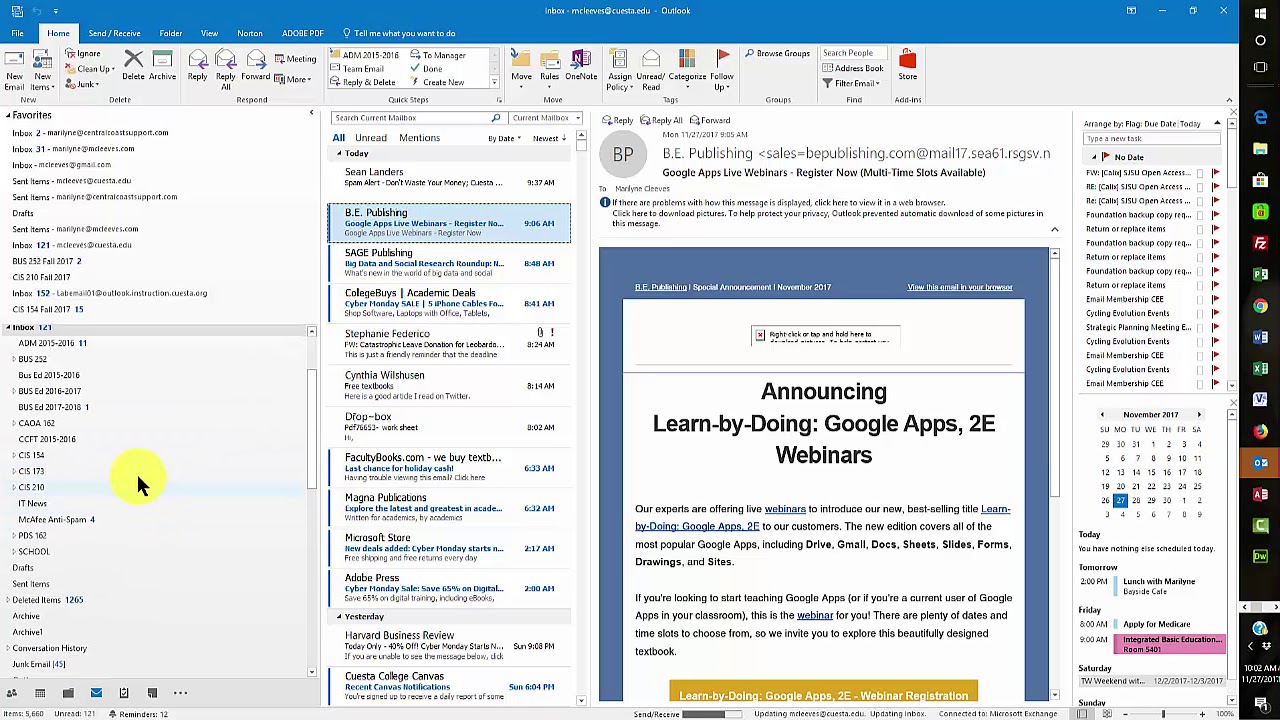Image resolution: width=1280 pixels, height=720 pixels.
Task: Click Browse Groups
Action: click(777, 54)
